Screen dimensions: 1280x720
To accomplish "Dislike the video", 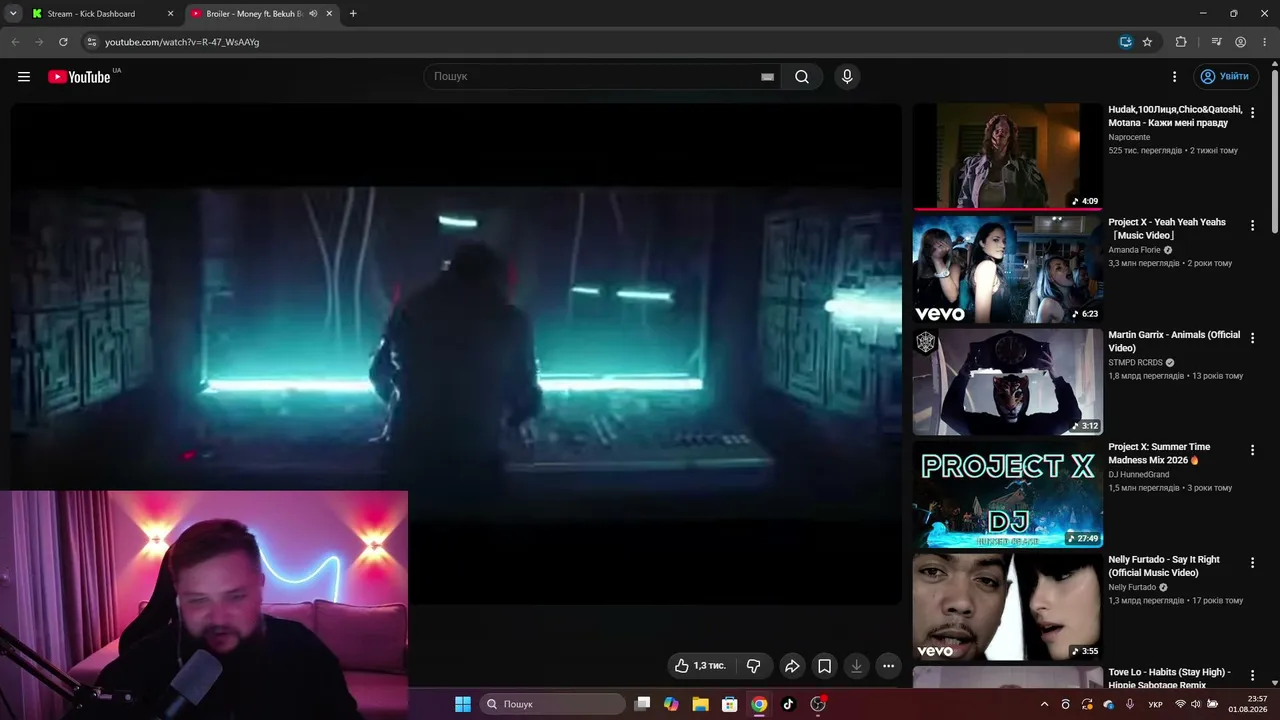I will click(754, 666).
